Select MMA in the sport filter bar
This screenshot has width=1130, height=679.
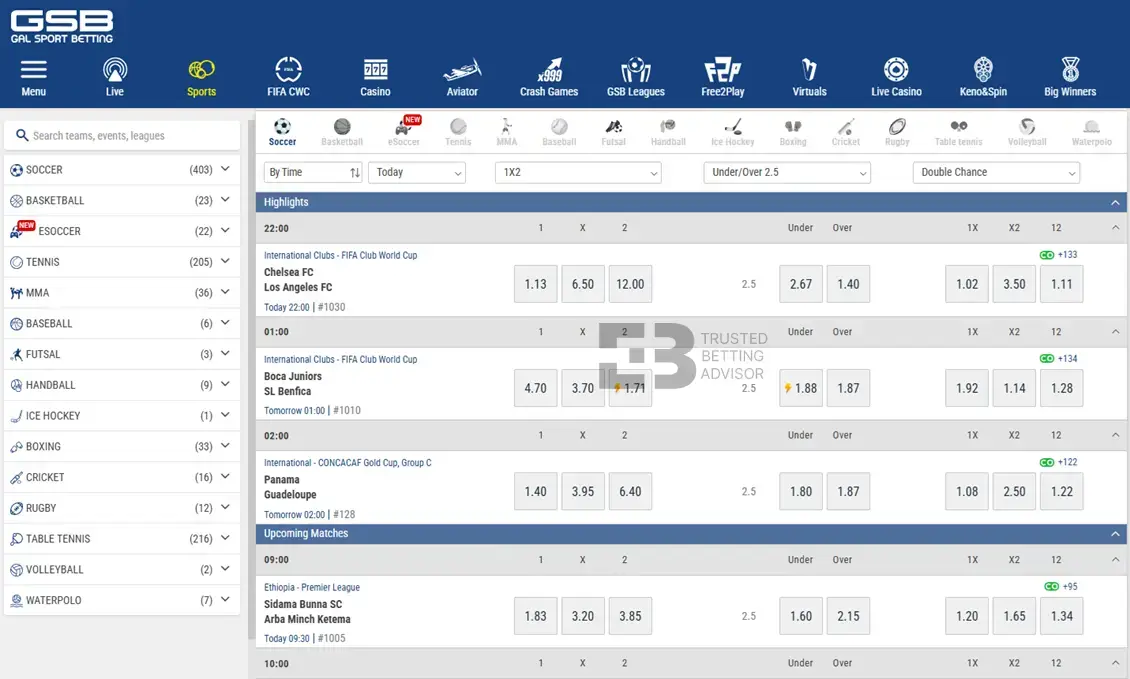pyautogui.click(x=507, y=133)
